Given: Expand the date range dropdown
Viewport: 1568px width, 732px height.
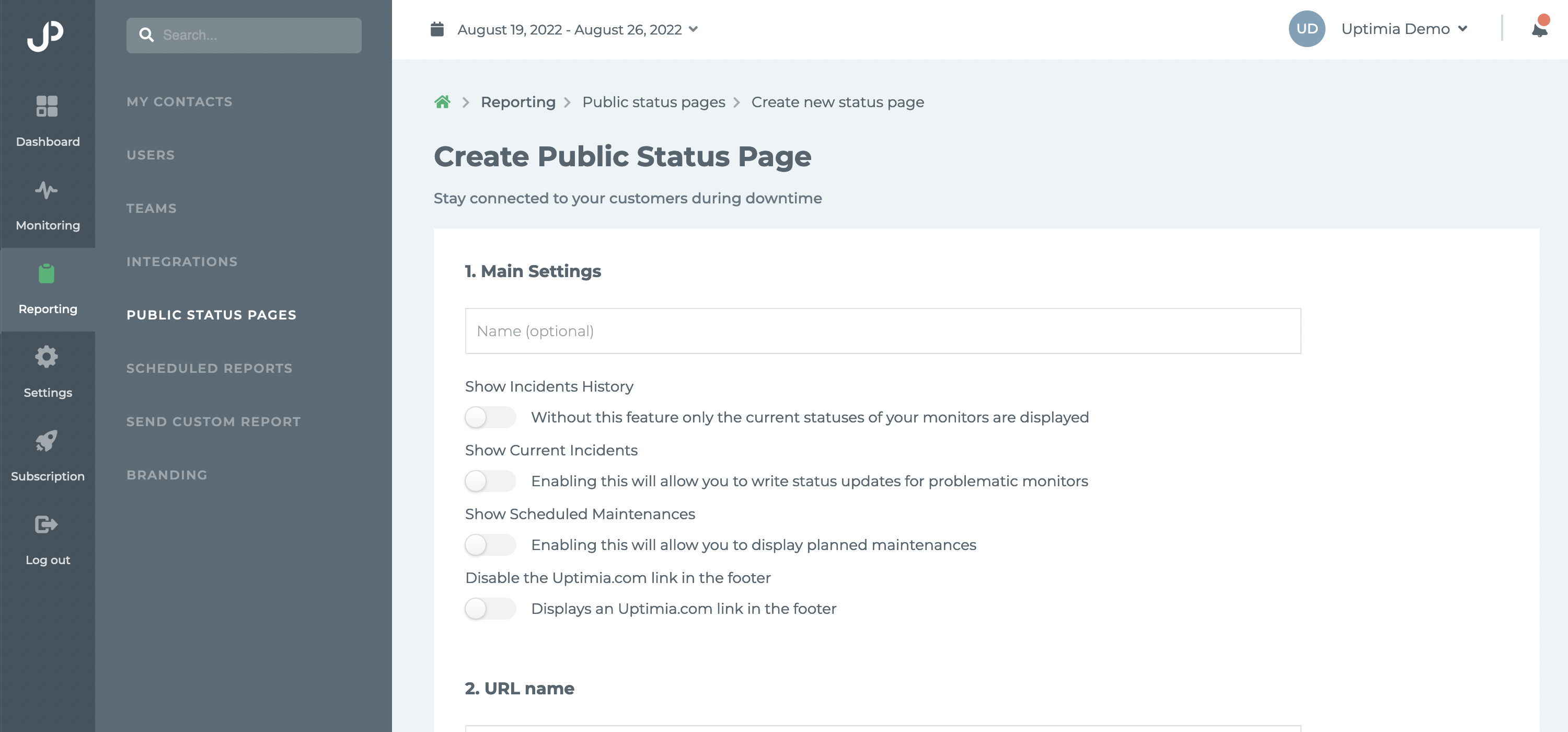Looking at the screenshot, I should pyautogui.click(x=693, y=29).
